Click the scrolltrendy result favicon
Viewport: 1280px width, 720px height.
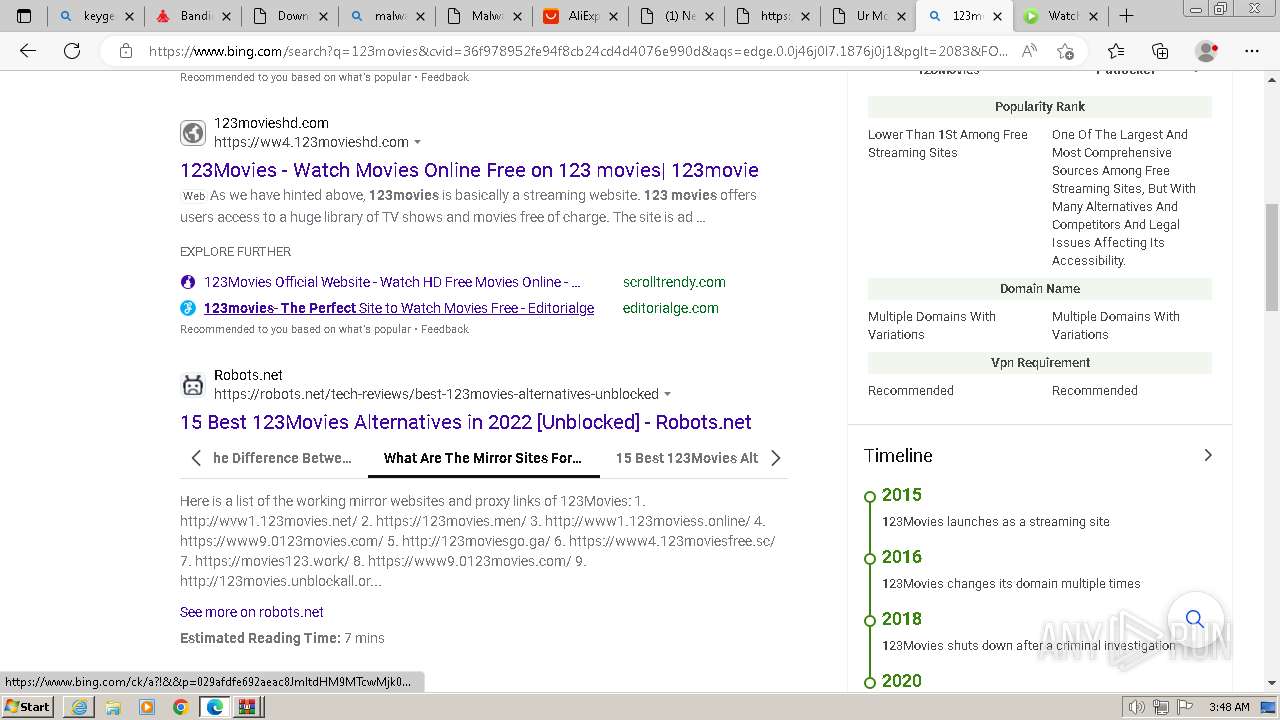click(188, 282)
